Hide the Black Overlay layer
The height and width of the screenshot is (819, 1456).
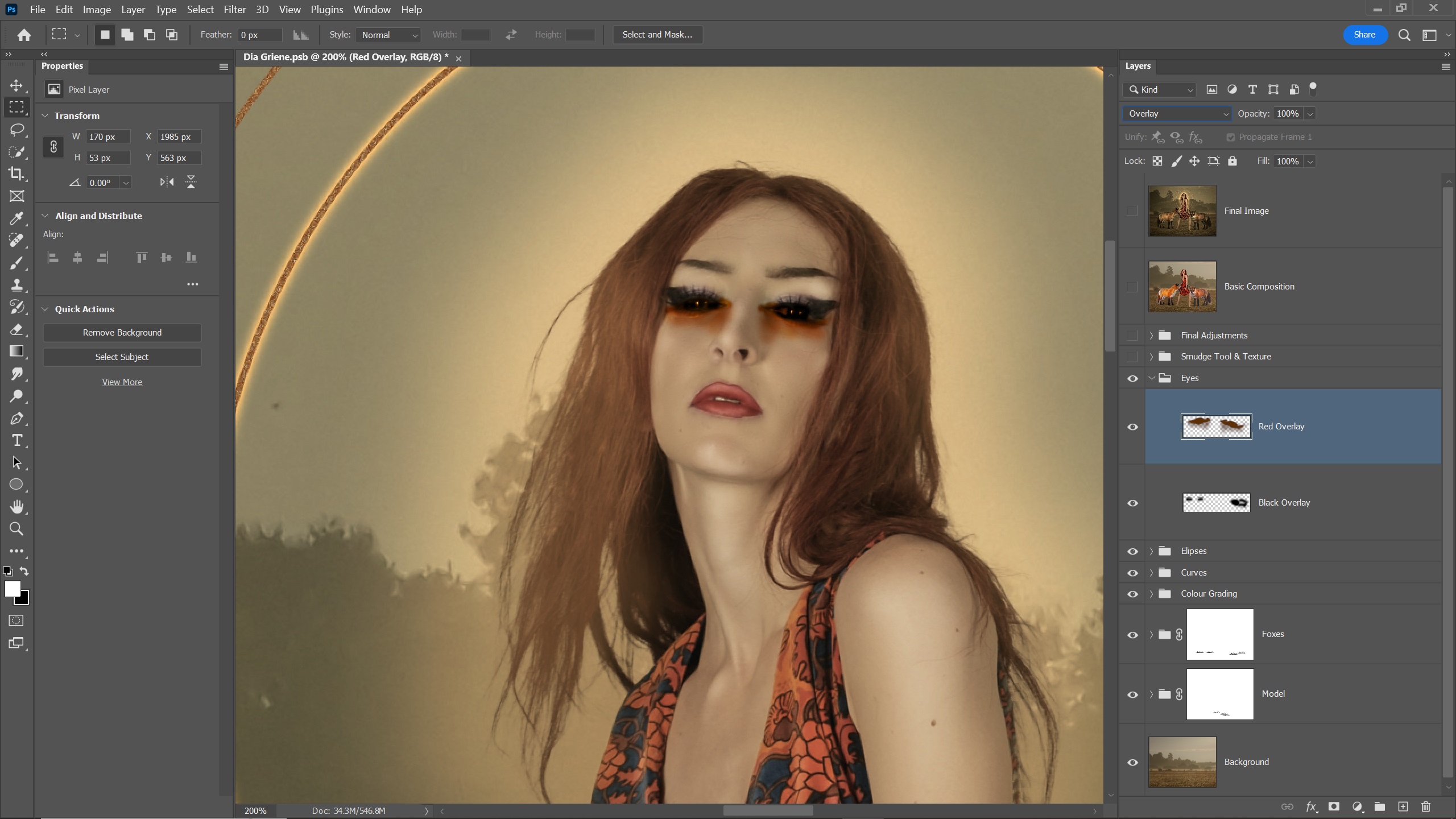1132,503
